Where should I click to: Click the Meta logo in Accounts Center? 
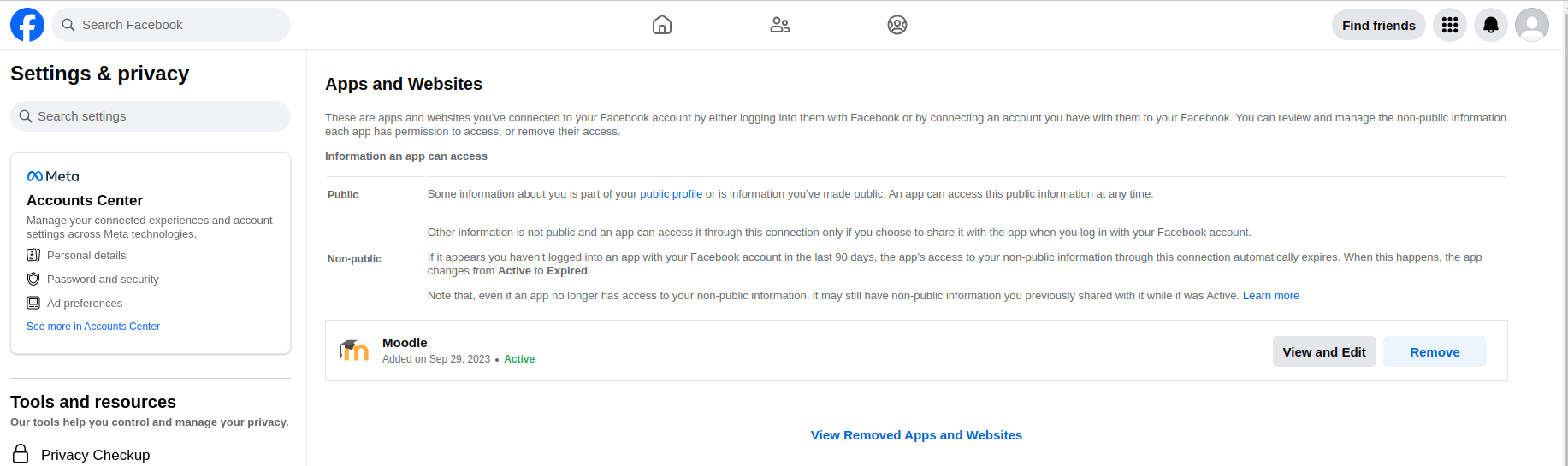click(53, 176)
